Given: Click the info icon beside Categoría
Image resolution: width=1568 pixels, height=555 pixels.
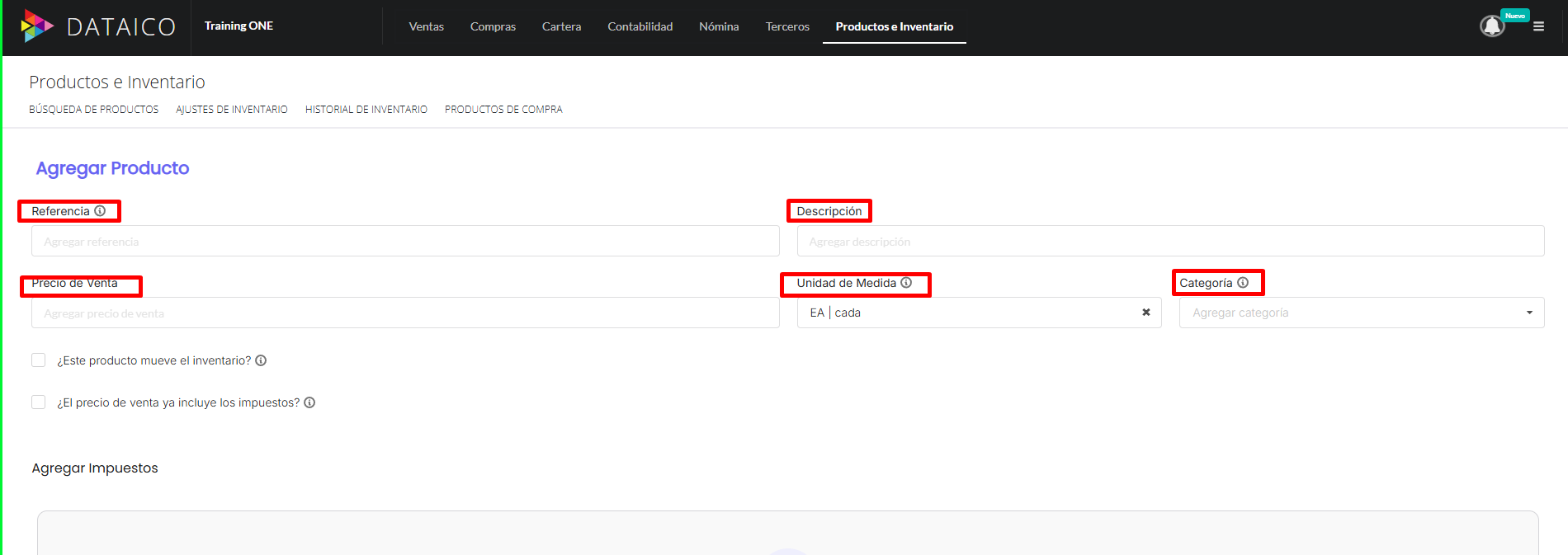Looking at the screenshot, I should (1243, 283).
